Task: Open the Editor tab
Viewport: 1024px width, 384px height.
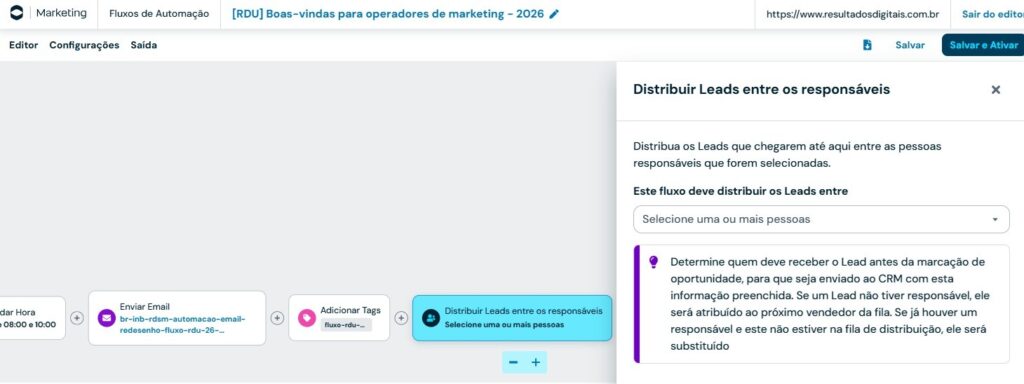Action: pos(24,45)
